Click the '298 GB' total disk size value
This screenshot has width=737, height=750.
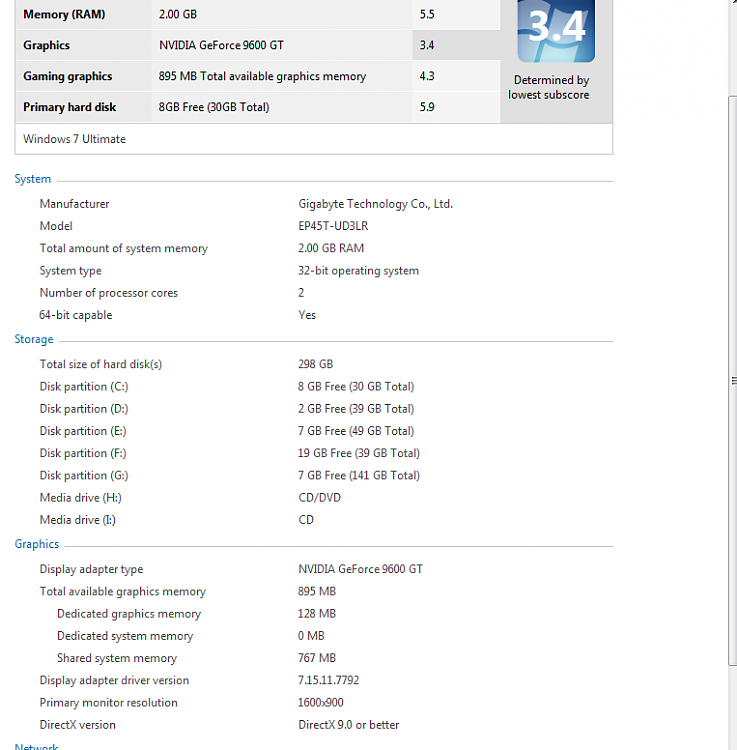point(315,364)
